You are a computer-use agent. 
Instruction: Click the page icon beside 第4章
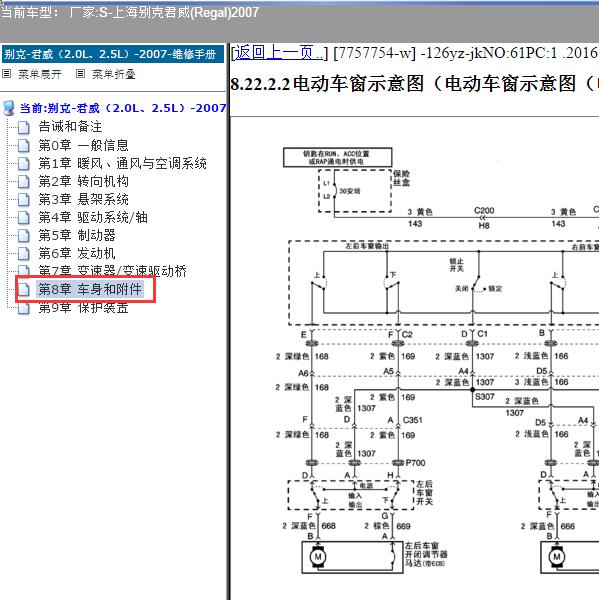(24, 218)
